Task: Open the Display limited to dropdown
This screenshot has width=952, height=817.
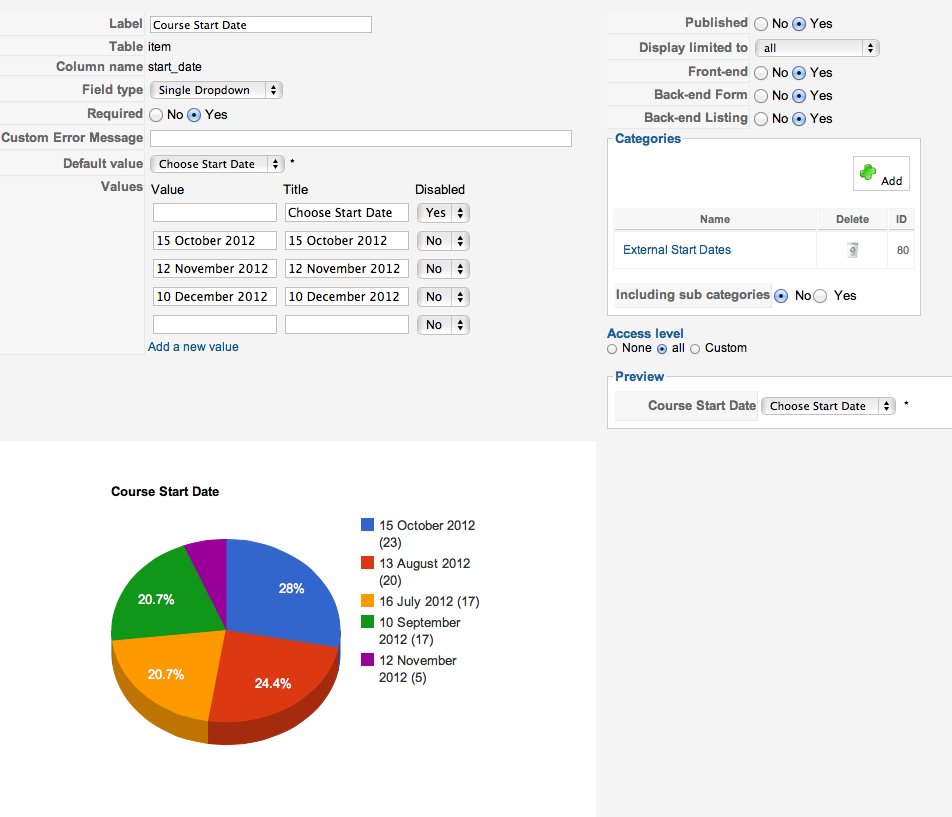Action: [x=817, y=48]
